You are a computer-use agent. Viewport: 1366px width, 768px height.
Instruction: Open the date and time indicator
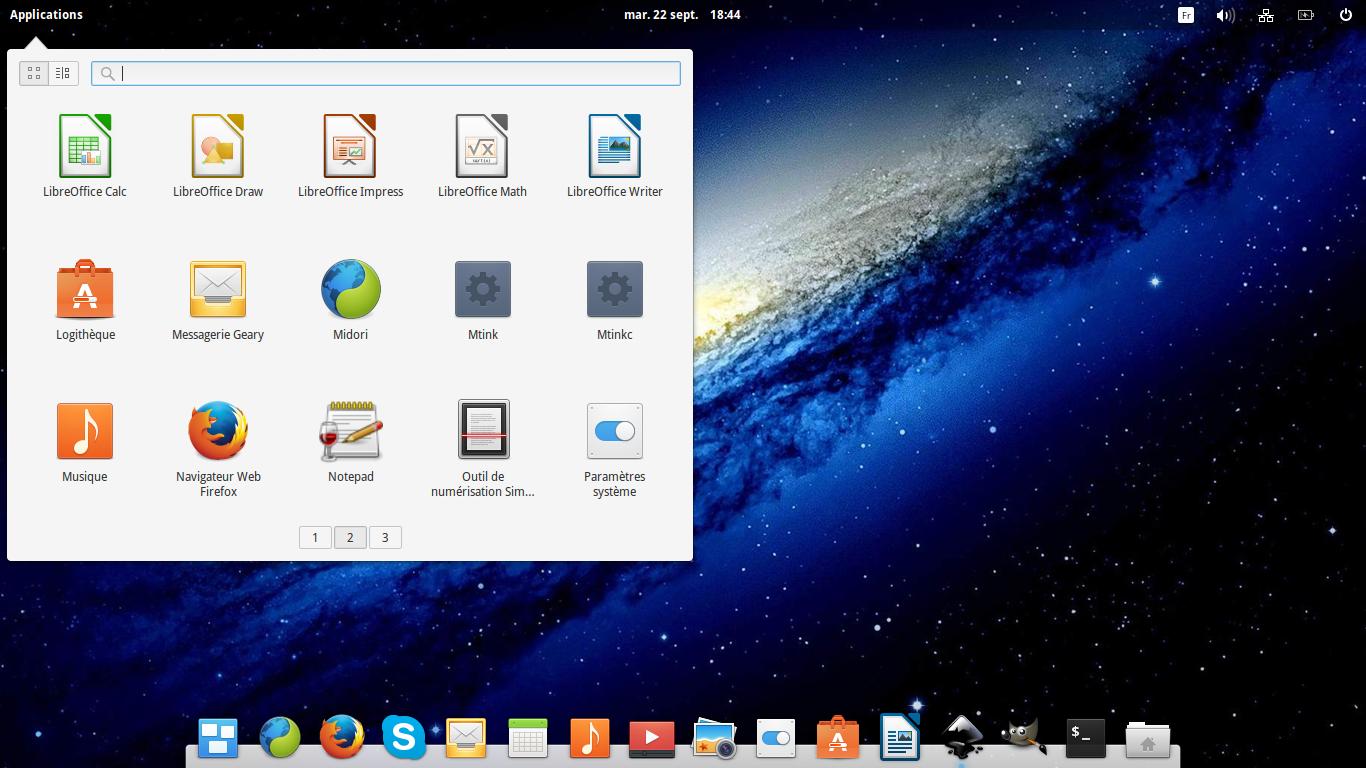[682, 15]
